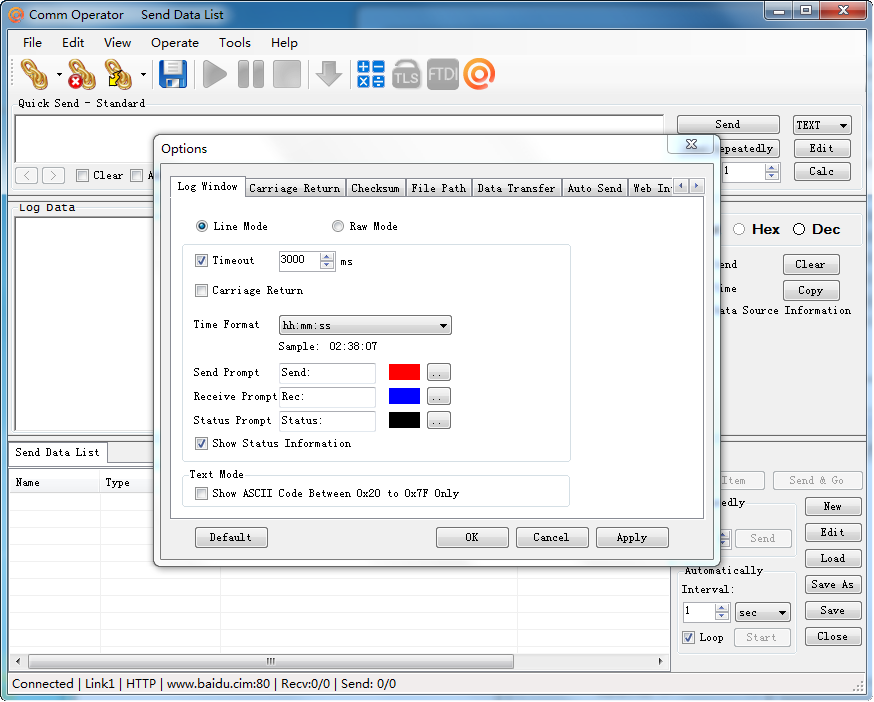Click the previous arrow below Quick Send box
This screenshot has height=702, width=874.
pos(27,176)
